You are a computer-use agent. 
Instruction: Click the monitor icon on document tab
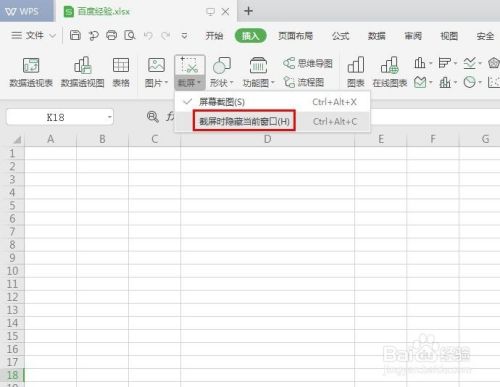click(210, 12)
